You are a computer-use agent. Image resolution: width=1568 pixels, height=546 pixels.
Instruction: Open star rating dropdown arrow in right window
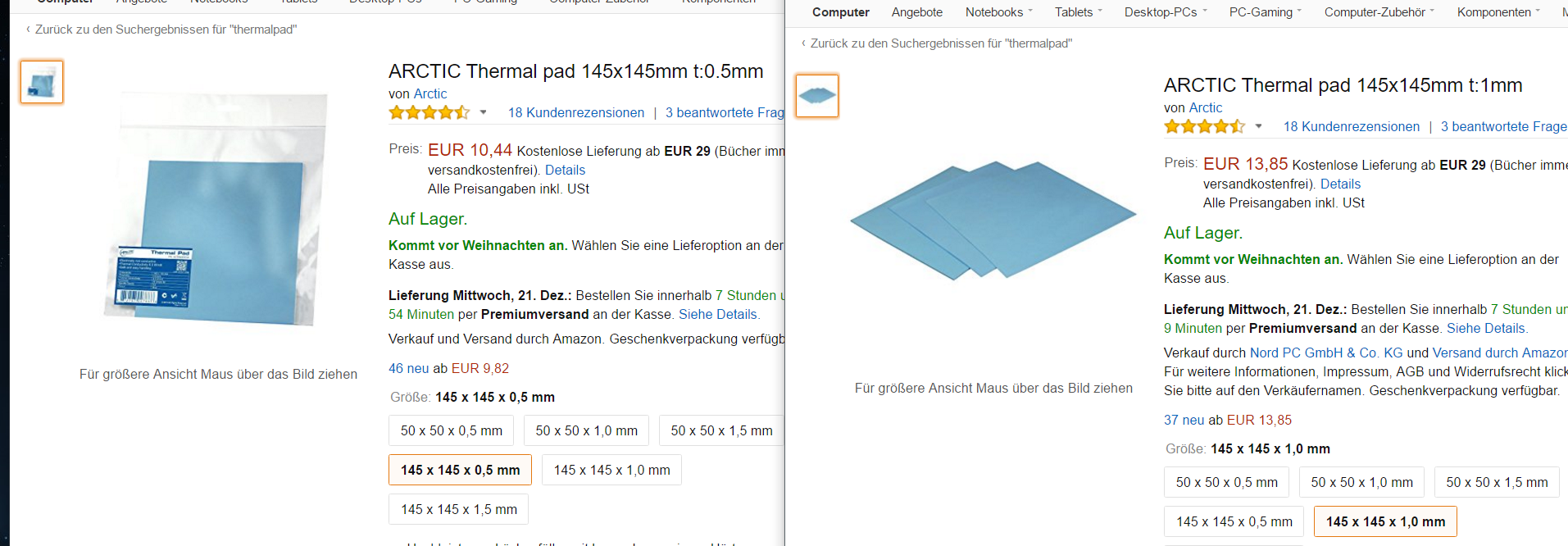click(x=1258, y=127)
